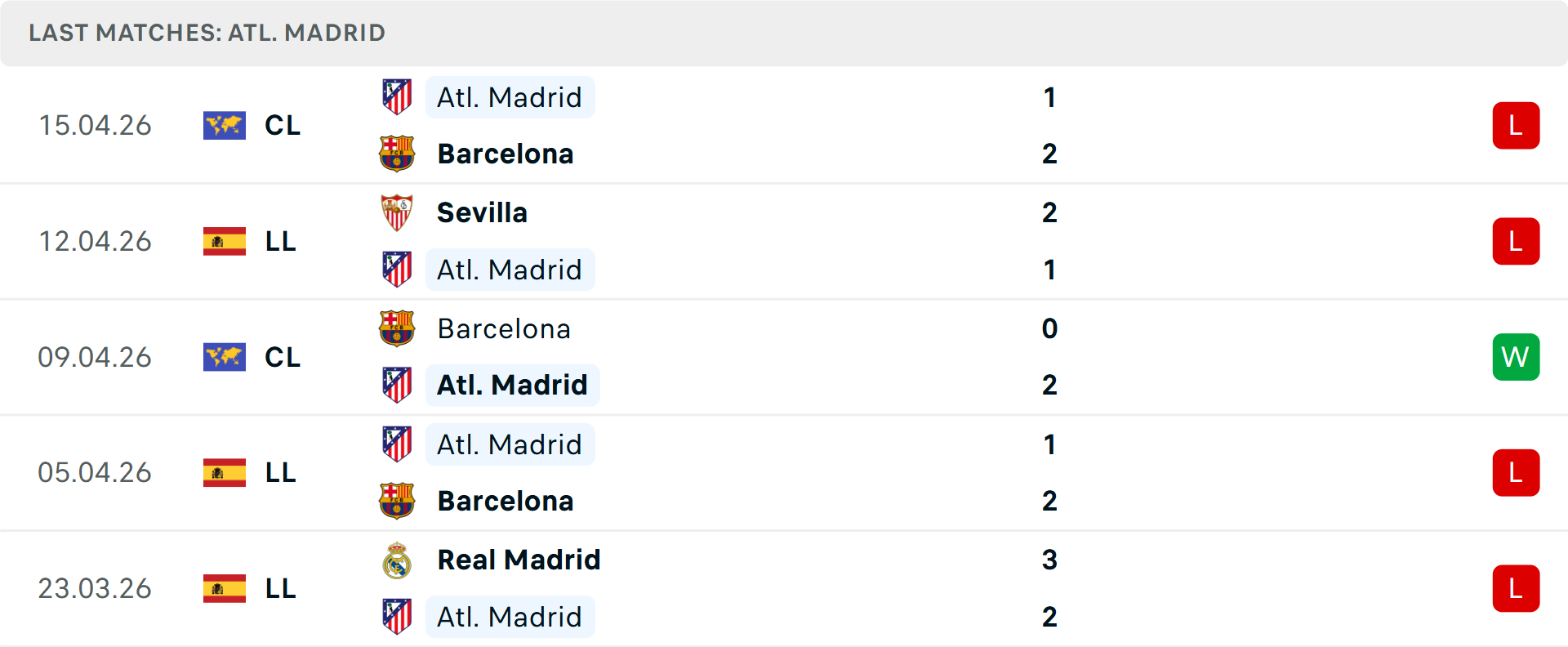Click the Atl. Madrid crest in the Real Madrid match
Image resolution: width=1568 pixels, height=647 pixels.
tap(397, 616)
